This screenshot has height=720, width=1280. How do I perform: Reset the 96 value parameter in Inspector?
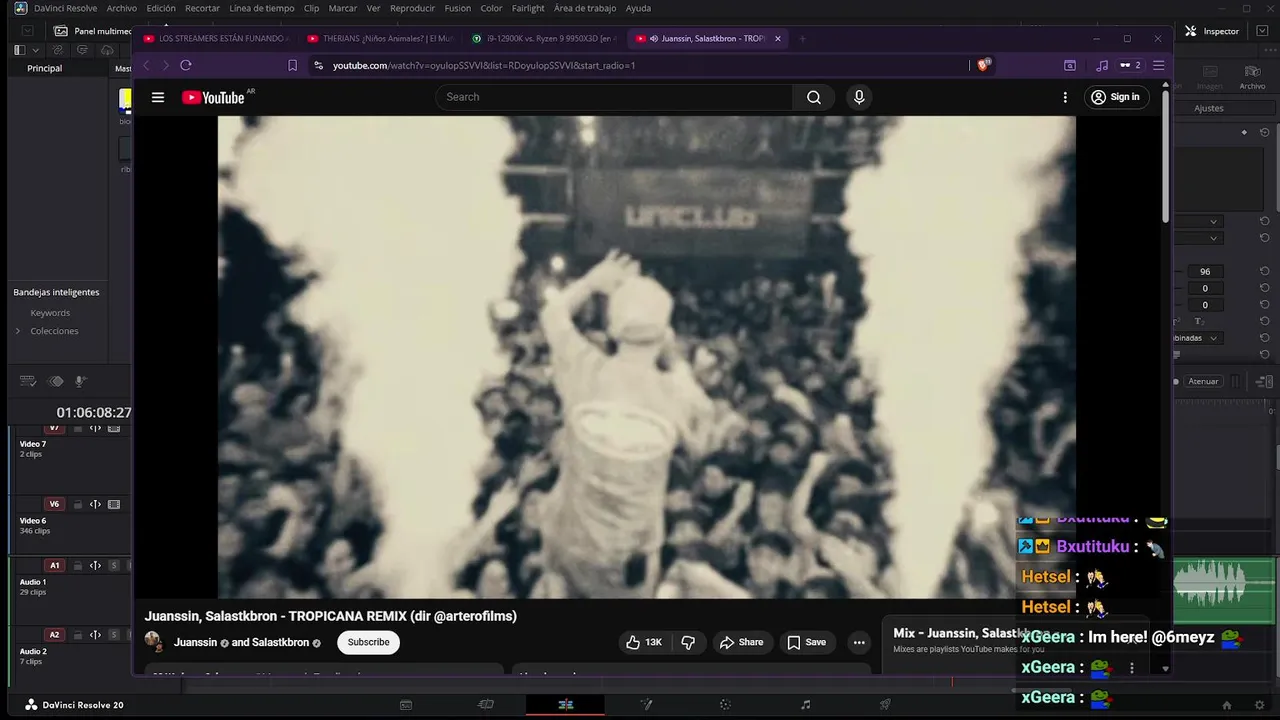1265,271
